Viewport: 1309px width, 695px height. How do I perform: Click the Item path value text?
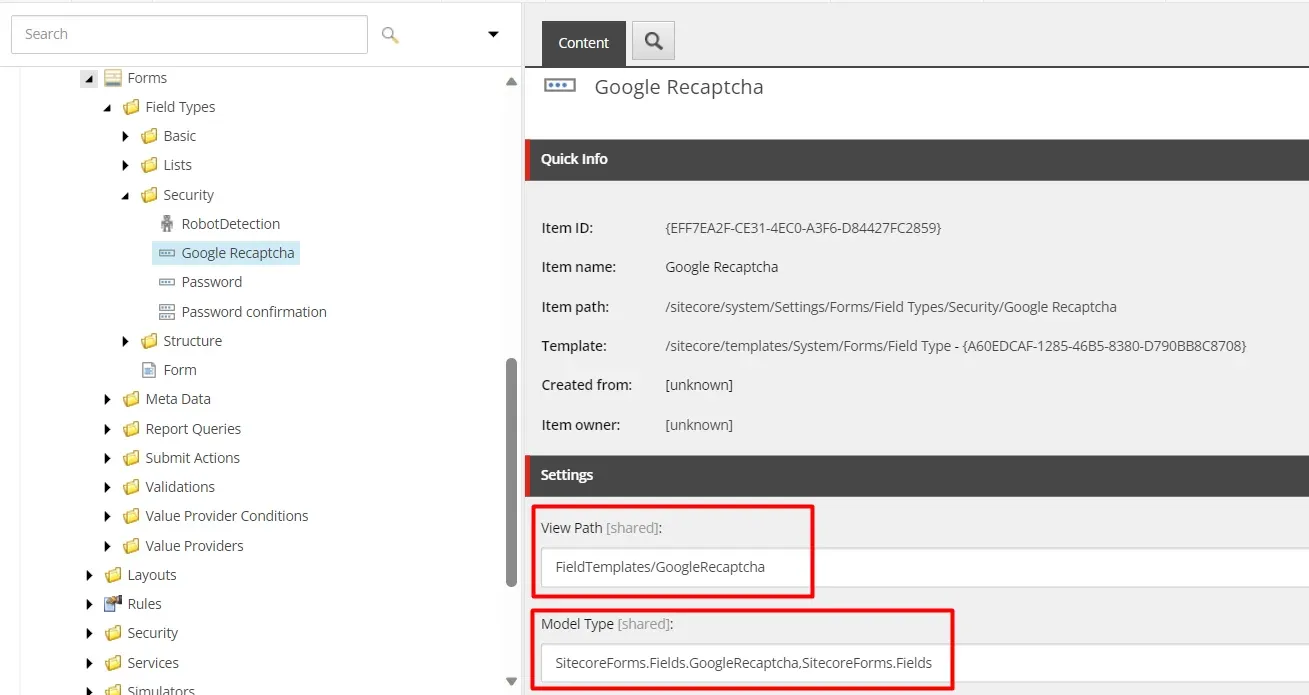[x=891, y=307]
